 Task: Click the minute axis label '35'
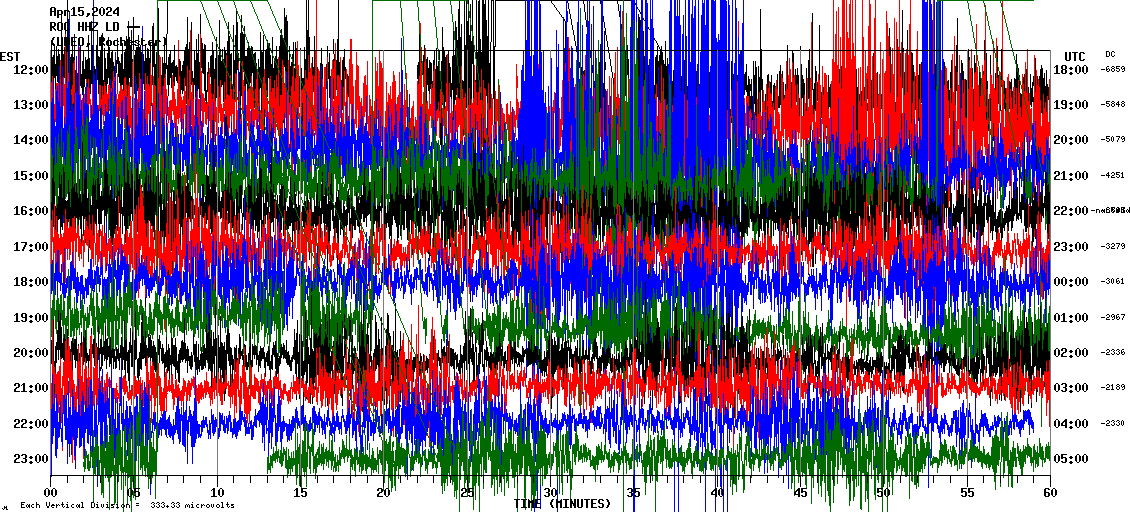point(633,494)
